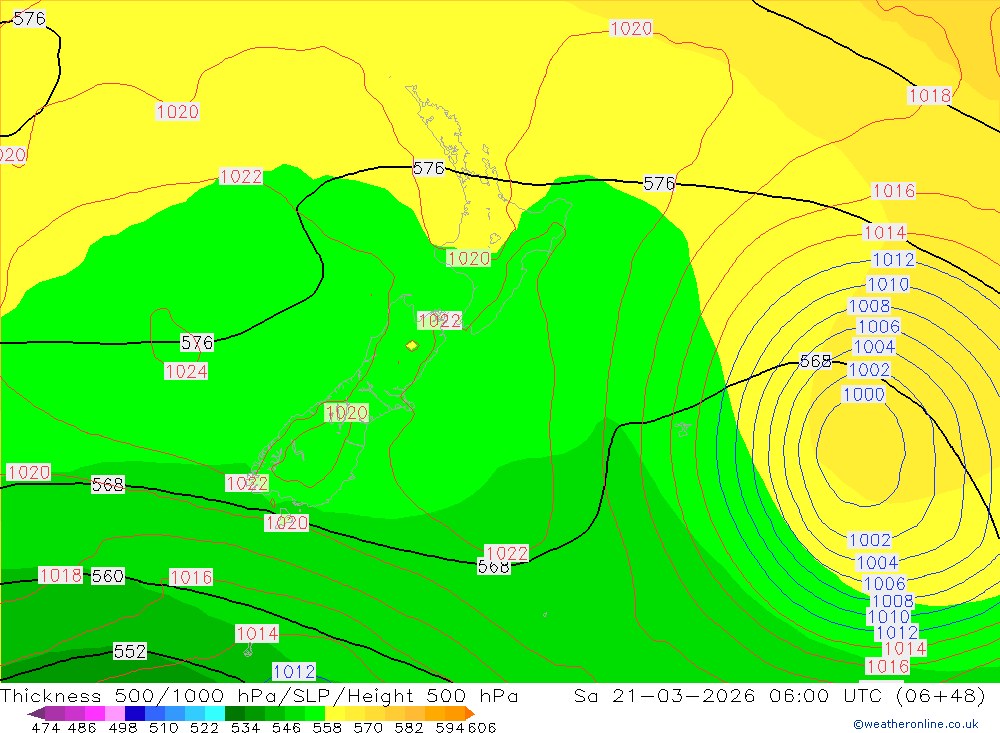This screenshot has width=1000, height=733.
Task: Click the 582 legend value
Action: coord(408,727)
